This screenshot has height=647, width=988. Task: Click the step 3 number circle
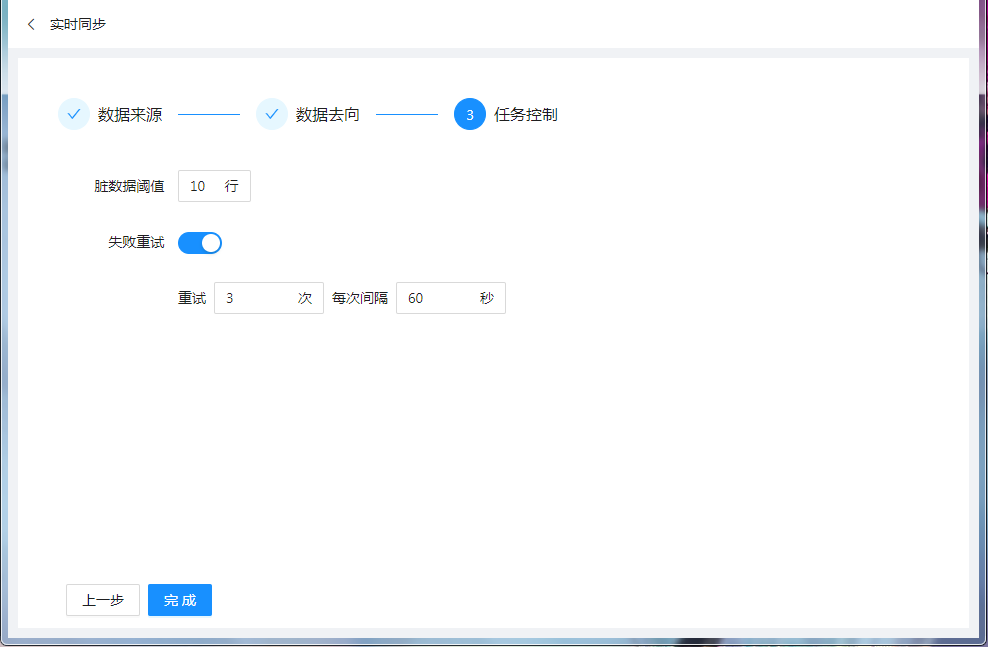[x=470, y=114]
